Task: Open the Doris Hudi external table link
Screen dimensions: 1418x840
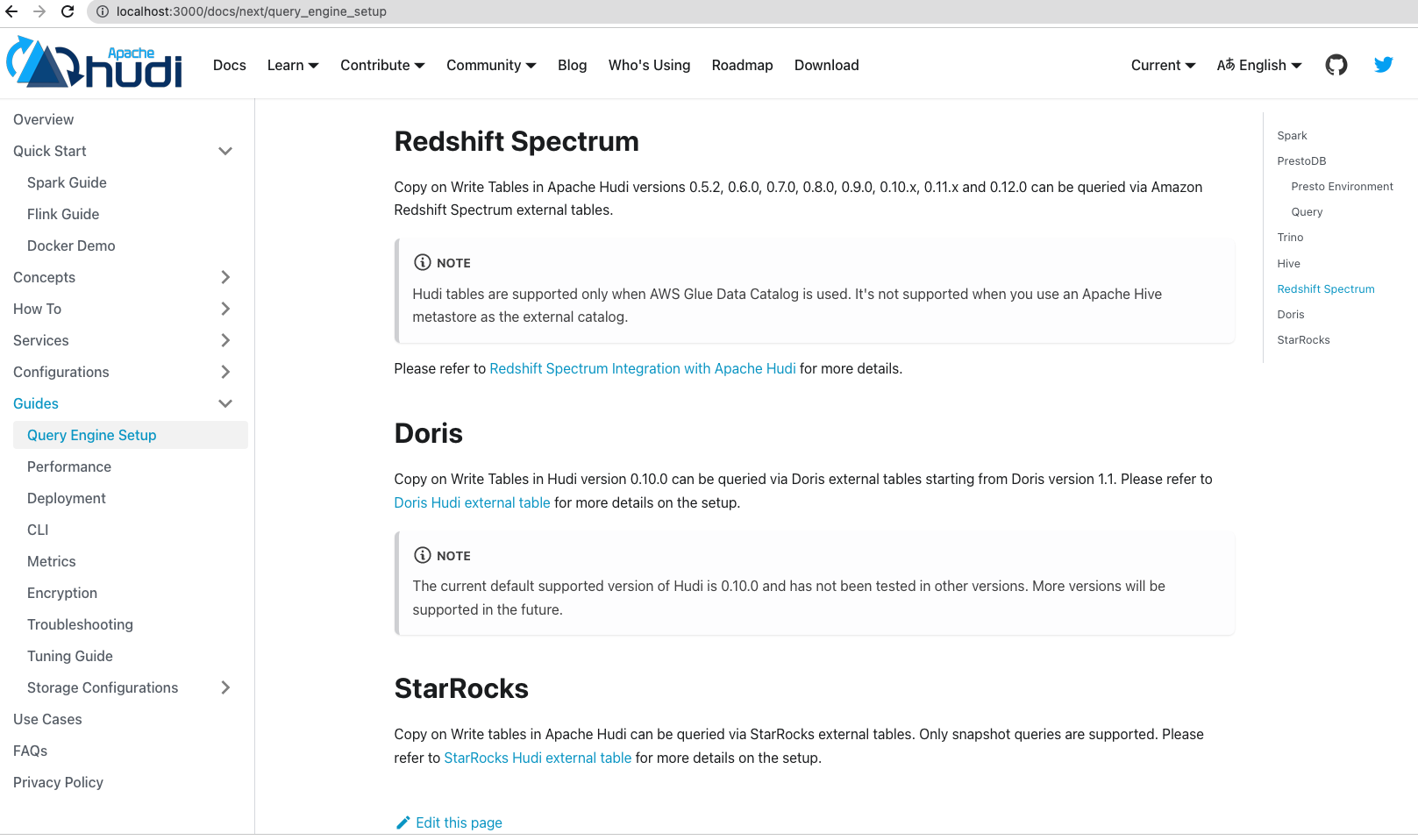Action: [472, 502]
